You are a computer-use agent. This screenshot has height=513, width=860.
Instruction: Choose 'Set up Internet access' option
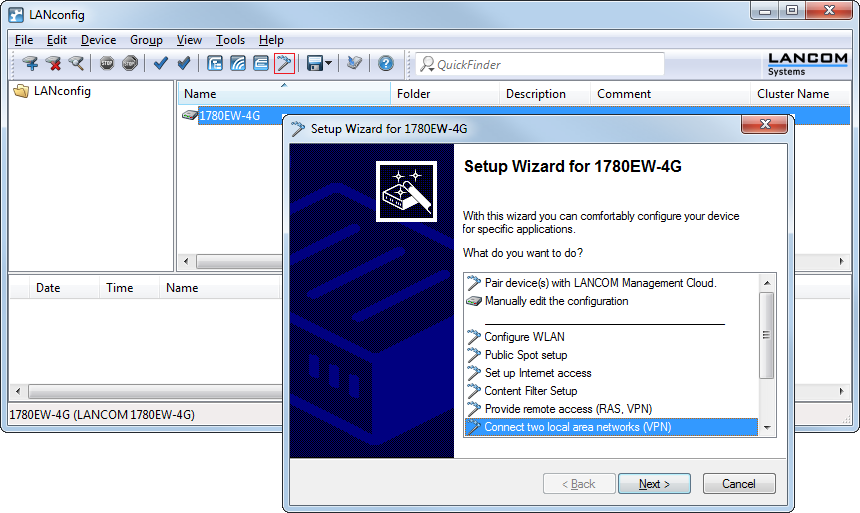(537, 373)
